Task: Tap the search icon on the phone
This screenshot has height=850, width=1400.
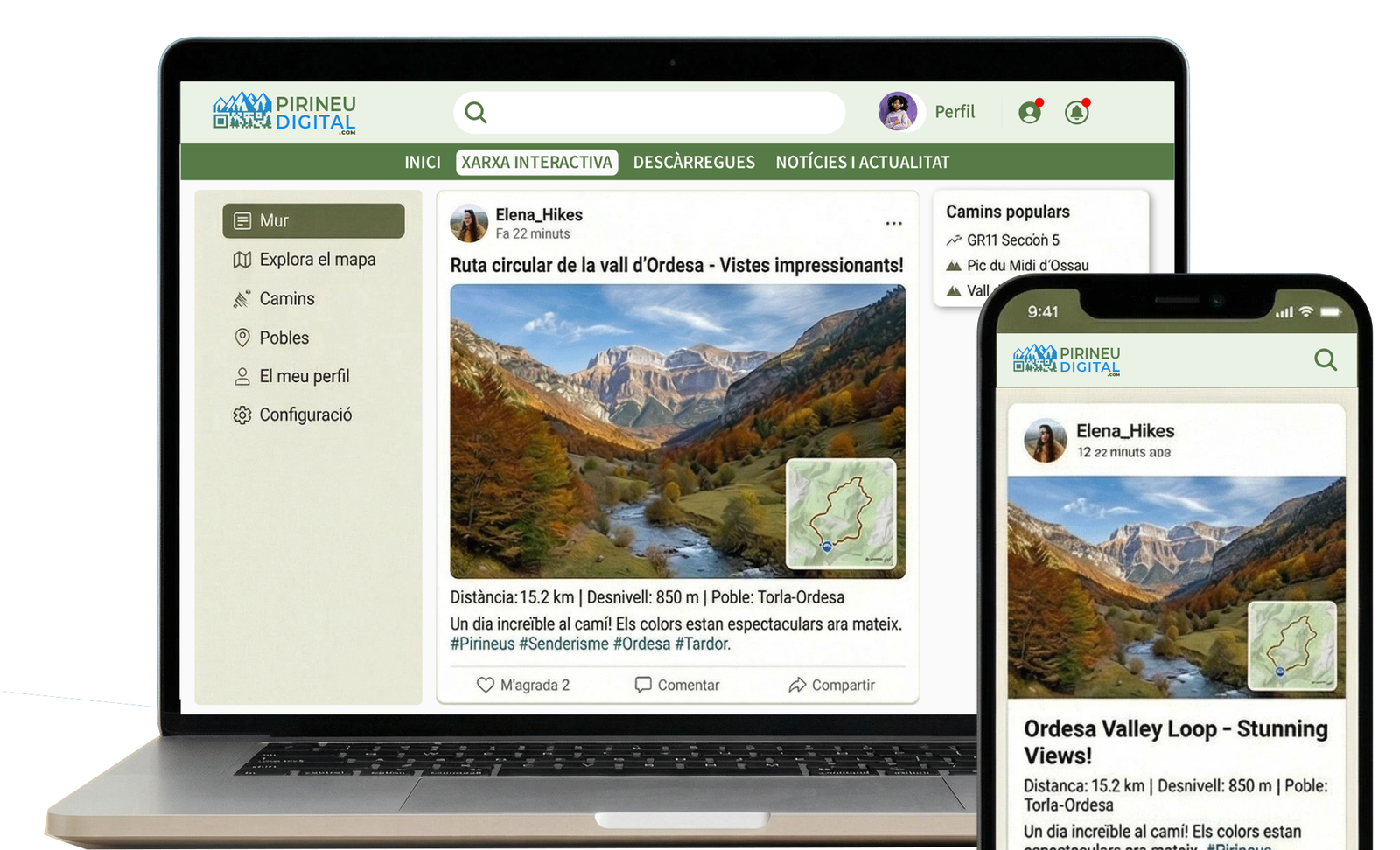Action: click(x=1325, y=359)
